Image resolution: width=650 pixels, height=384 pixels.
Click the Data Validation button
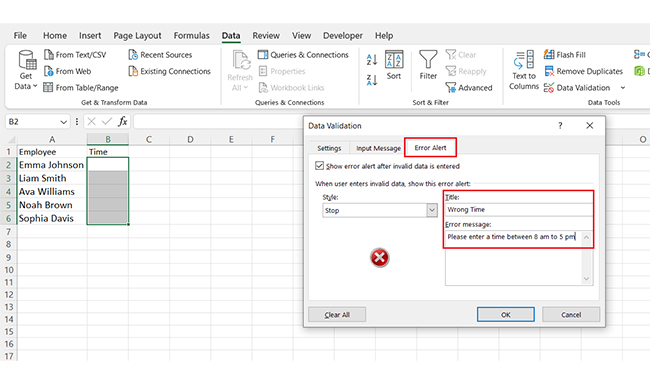(577, 87)
